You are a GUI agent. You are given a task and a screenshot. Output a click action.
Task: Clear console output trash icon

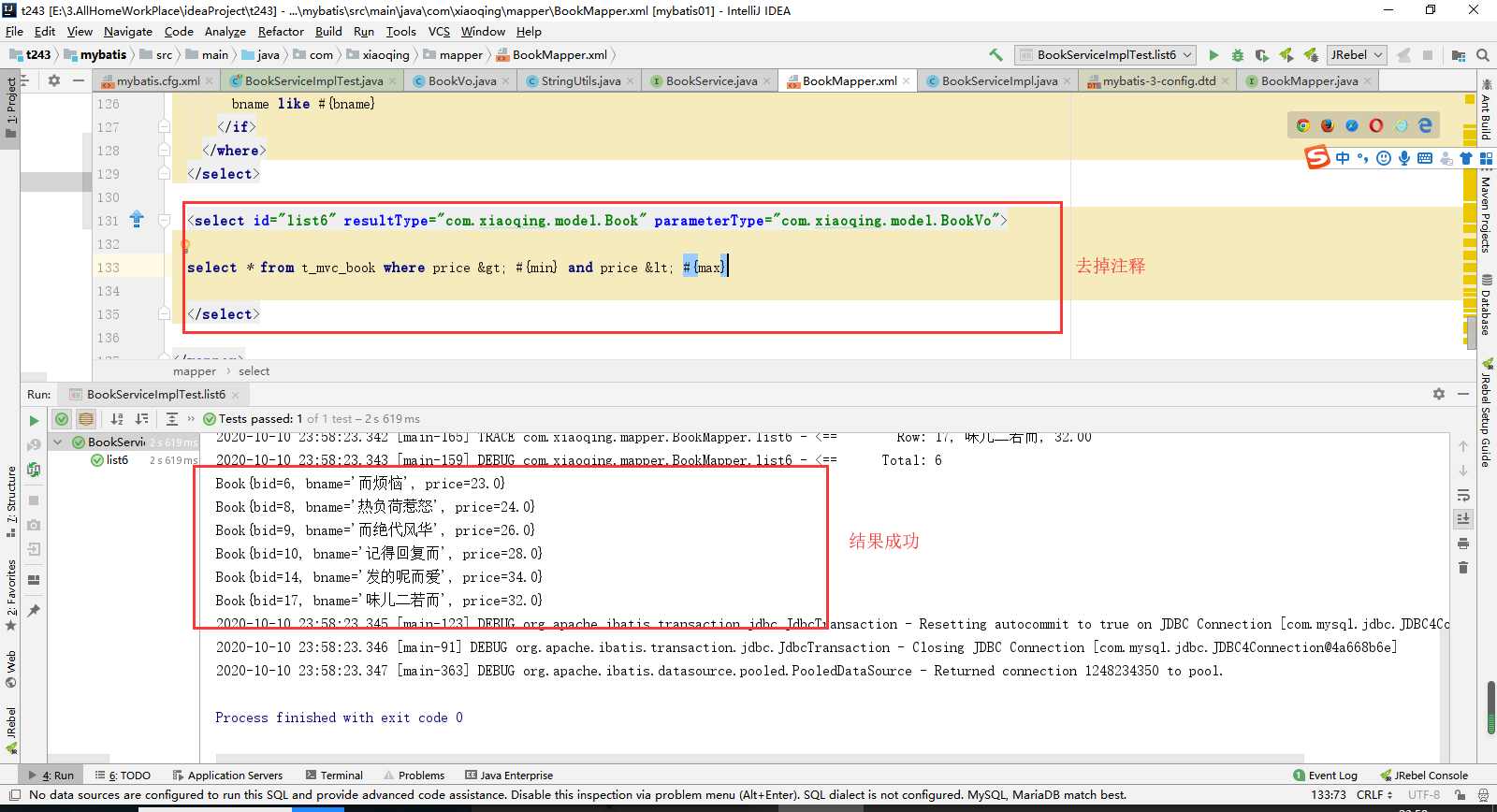(1463, 567)
